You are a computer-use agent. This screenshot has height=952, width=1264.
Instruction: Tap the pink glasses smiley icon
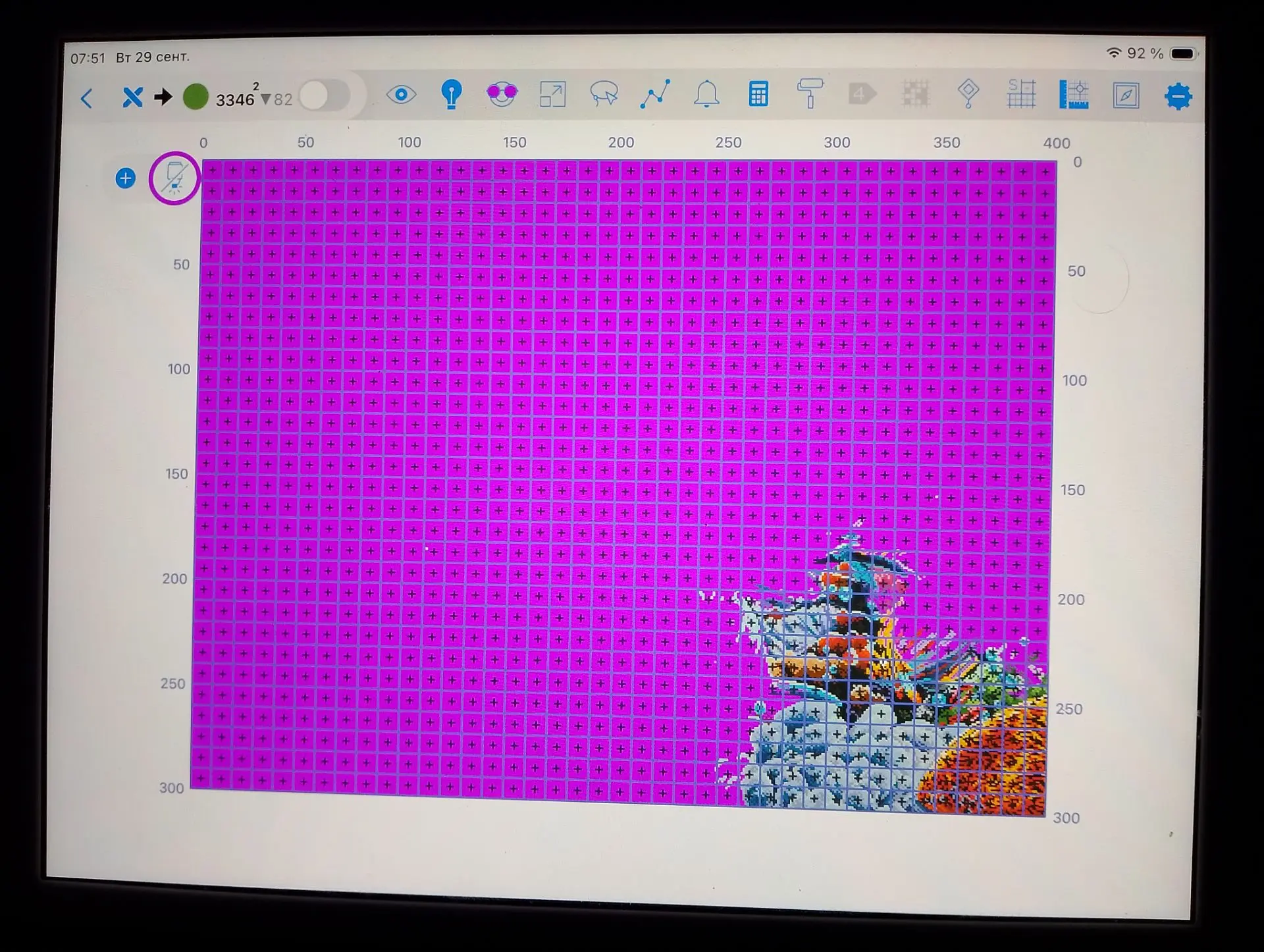tap(502, 95)
